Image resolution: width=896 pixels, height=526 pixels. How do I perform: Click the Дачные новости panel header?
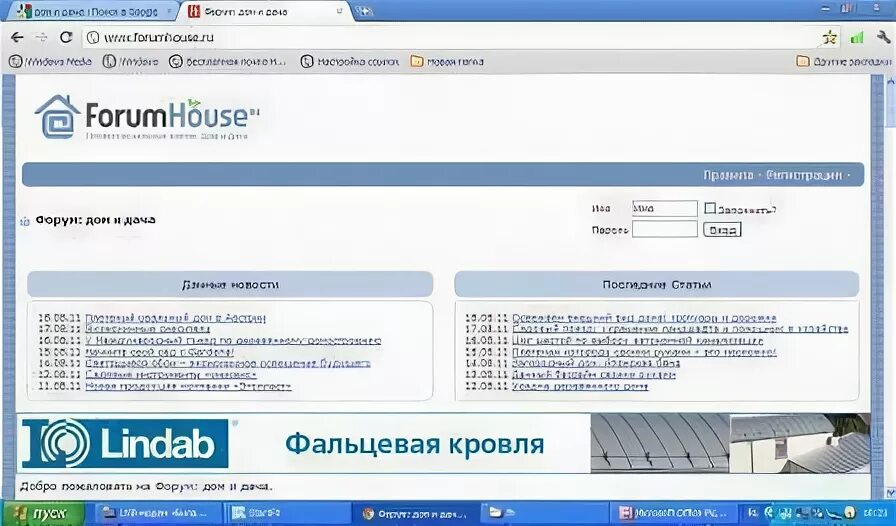click(230, 284)
